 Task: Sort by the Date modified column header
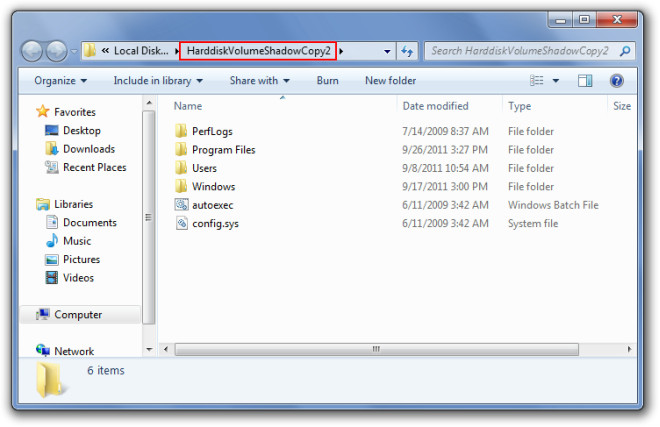click(435, 106)
